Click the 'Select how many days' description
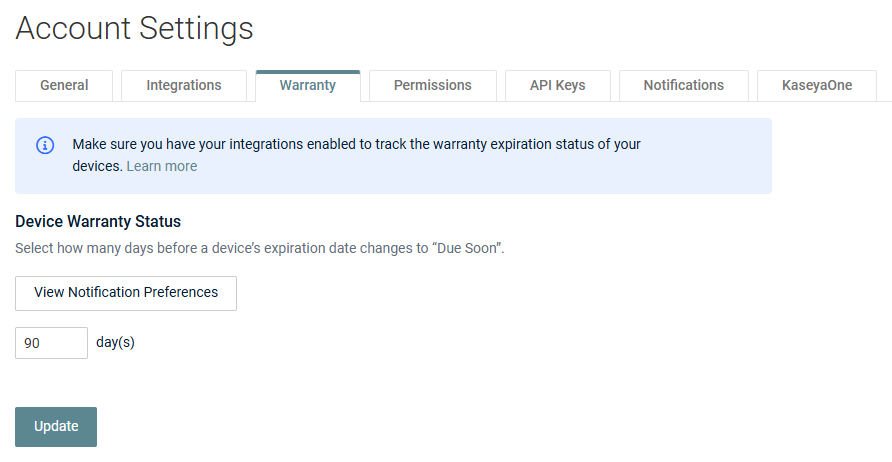Screen dimensions: 892x462 click(259, 249)
